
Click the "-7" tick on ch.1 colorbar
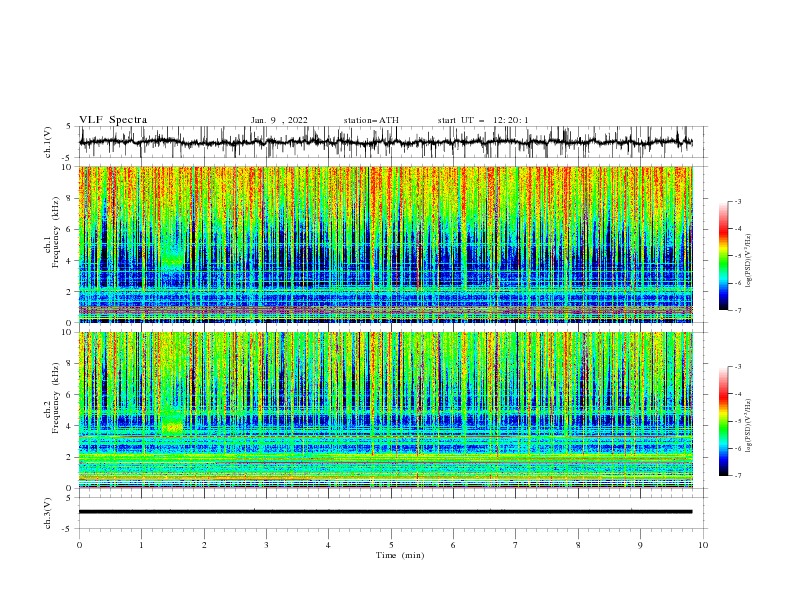[x=738, y=310]
